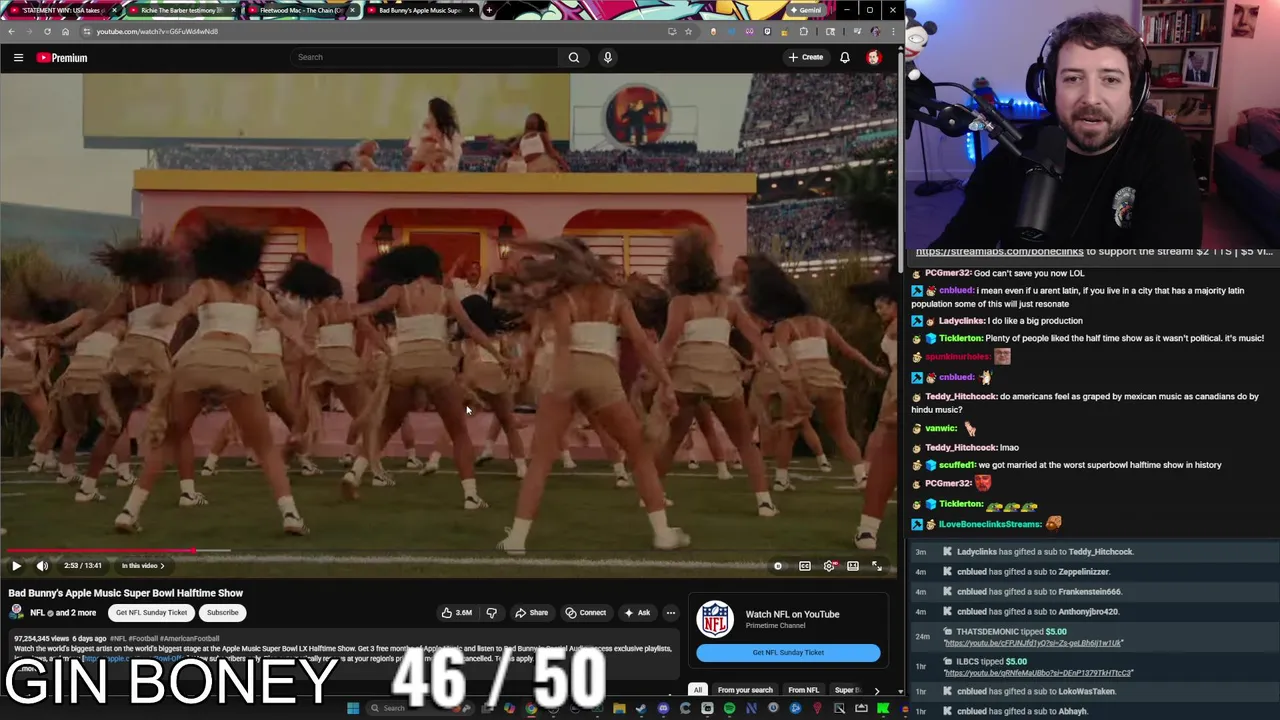Click the Subscribe button
The width and height of the screenshot is (1280, 720).
[222, 613]
